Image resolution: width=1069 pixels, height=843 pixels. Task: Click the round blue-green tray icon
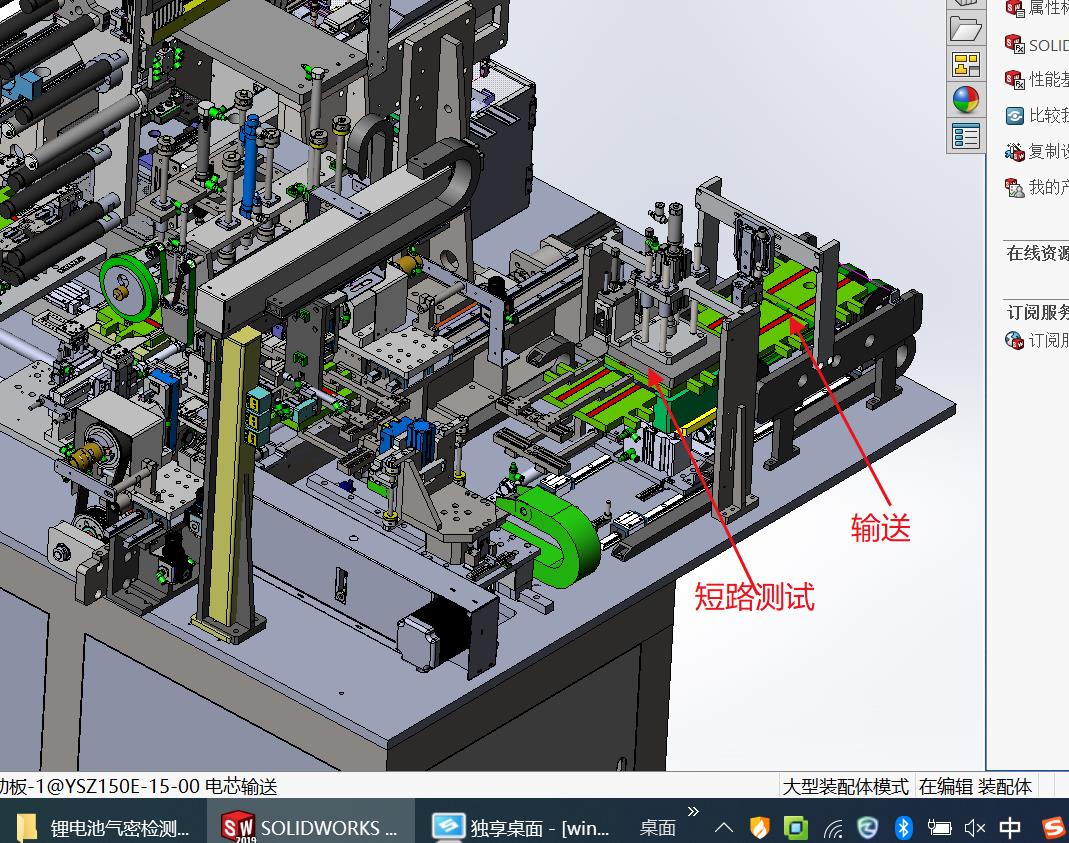point(868,828)
